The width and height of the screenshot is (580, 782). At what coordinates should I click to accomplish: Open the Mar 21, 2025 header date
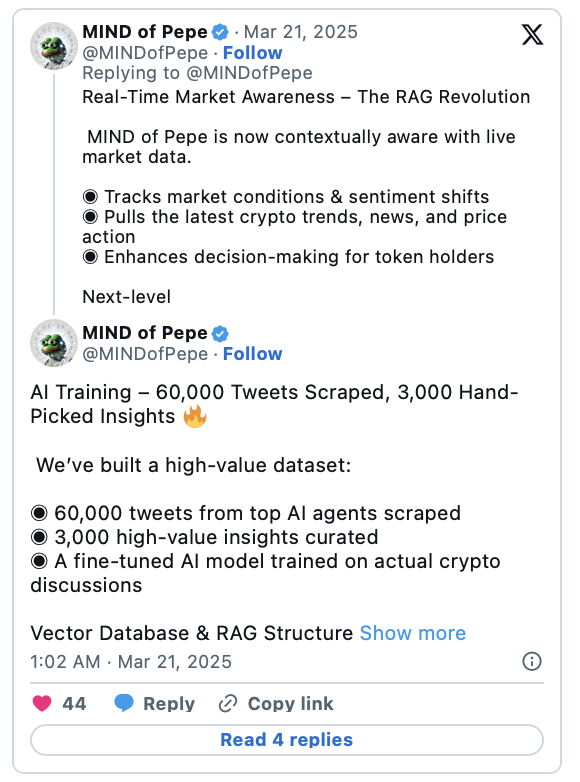(x=301, y=32)
